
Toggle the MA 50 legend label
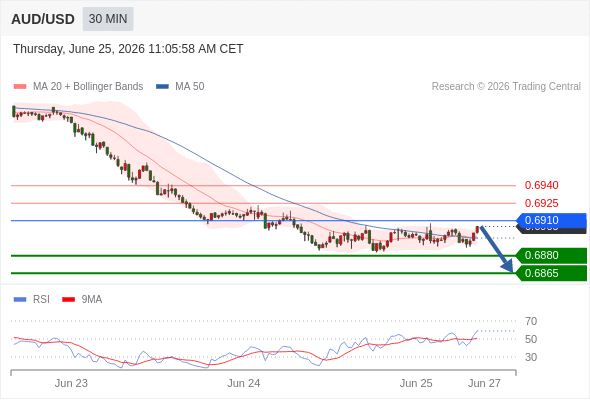190,87
